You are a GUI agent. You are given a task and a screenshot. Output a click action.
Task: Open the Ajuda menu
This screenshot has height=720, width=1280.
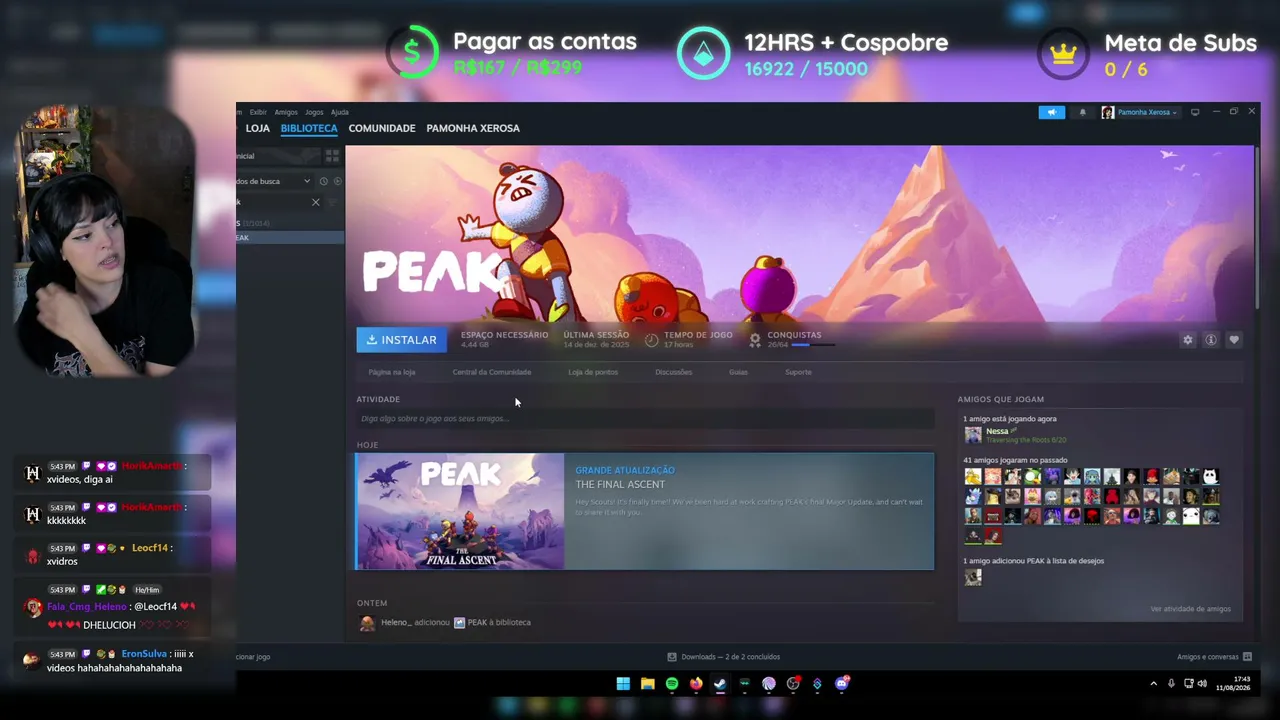[x=340, y=112]
